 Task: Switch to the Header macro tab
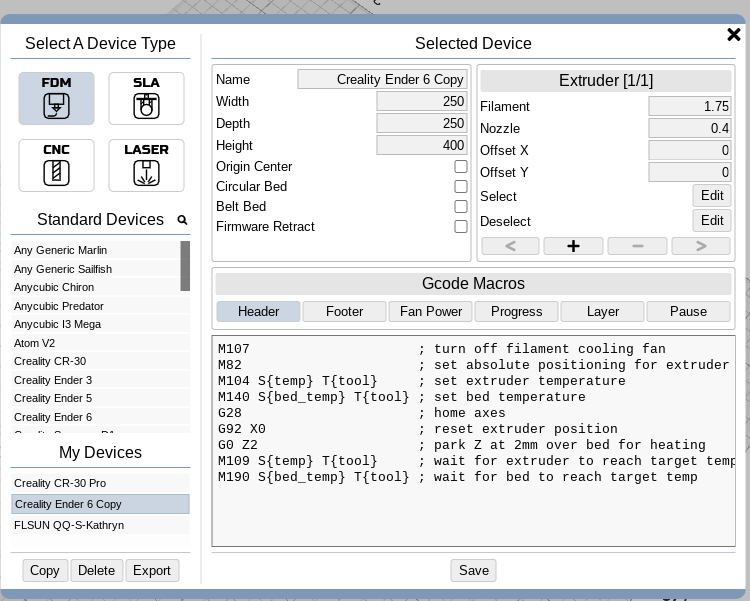click(x=258, y=312)
